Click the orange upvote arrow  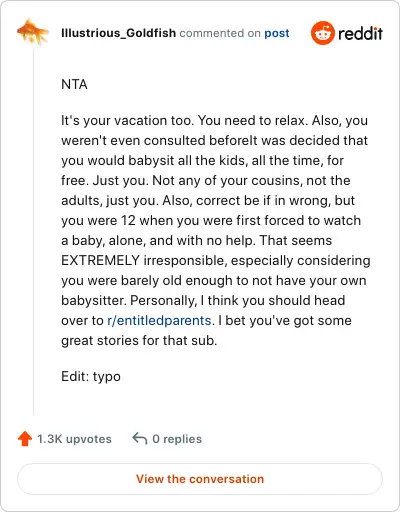pyautogui.click(x=25, y=439)
